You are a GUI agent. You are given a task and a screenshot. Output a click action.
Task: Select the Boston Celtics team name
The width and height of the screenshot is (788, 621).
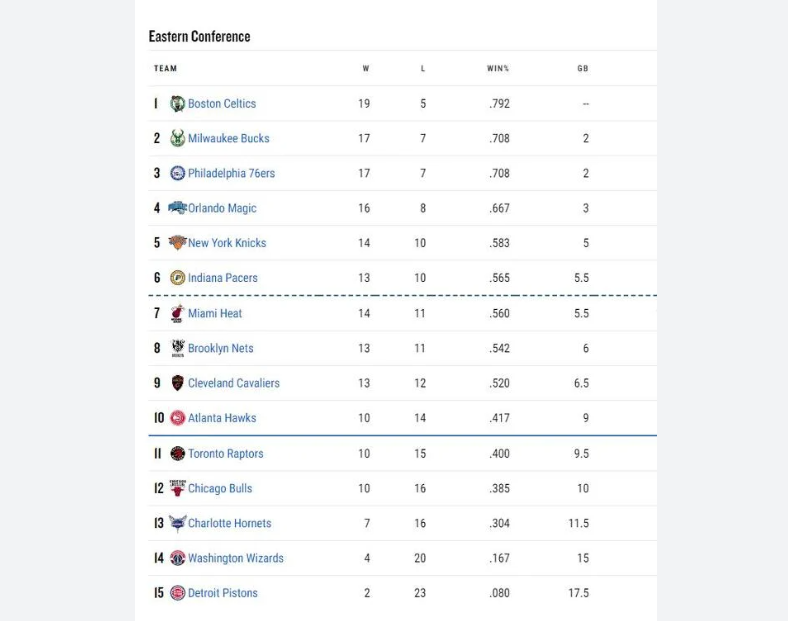(222, 103)
